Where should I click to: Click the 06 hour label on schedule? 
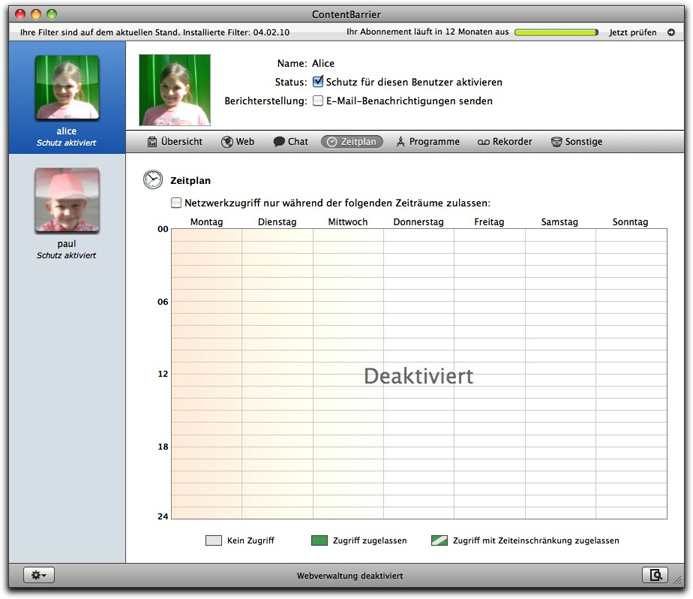click(x=163, y=302)
